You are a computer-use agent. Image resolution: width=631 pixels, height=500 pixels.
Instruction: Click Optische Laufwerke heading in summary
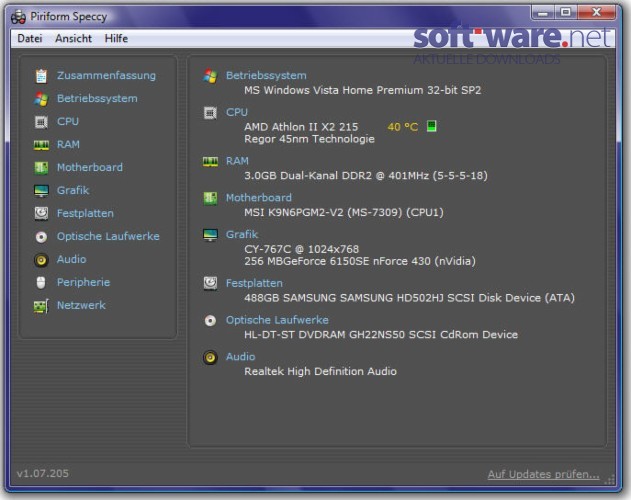pyautogui.click(x=277, y=320)
